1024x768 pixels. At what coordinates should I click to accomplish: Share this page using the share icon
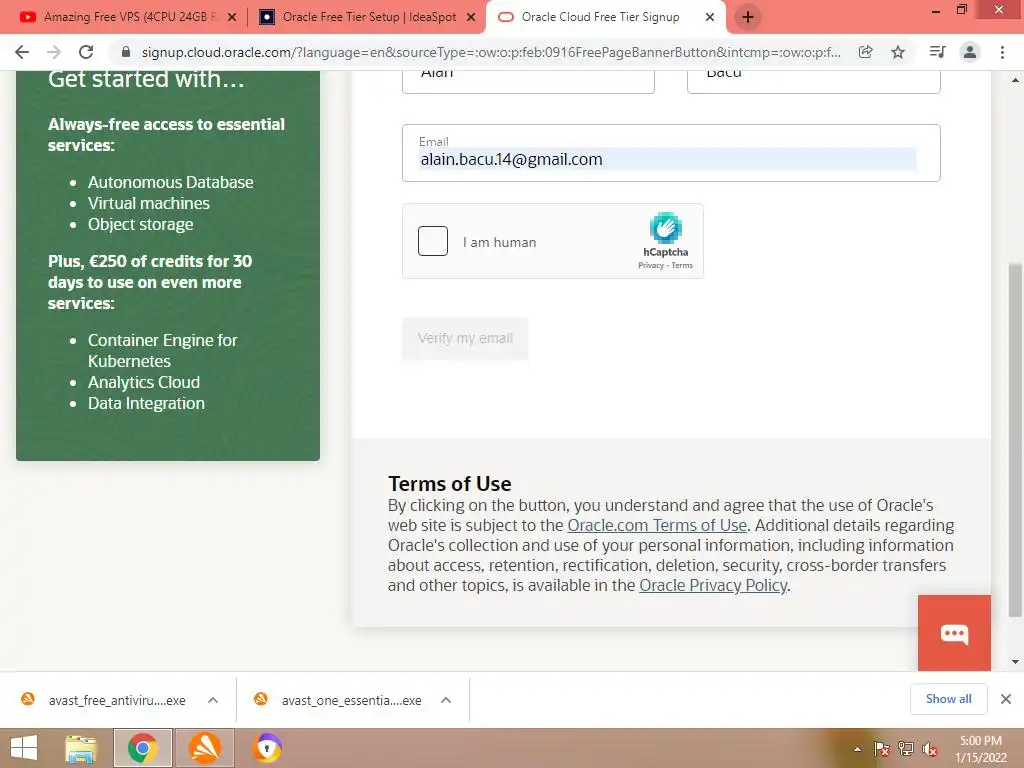[x=865, y=52]
